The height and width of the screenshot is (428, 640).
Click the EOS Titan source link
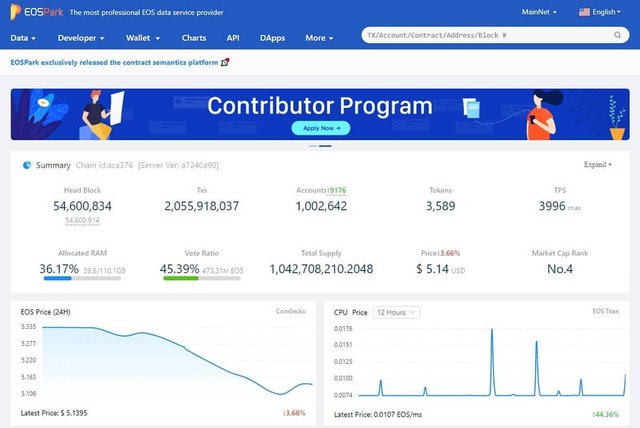(606, 311)
